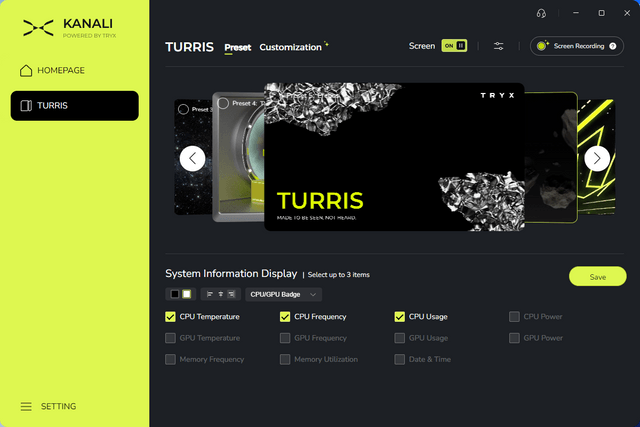640x427 pixels.
Task: Check the GPU Frequency checkbox
Action: point(285,338)
